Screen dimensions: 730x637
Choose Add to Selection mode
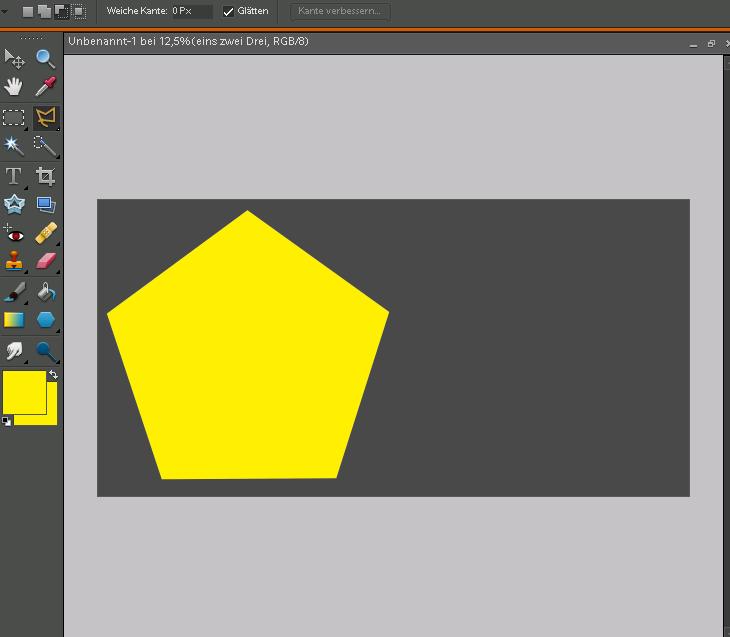click(x=44, y=11)
